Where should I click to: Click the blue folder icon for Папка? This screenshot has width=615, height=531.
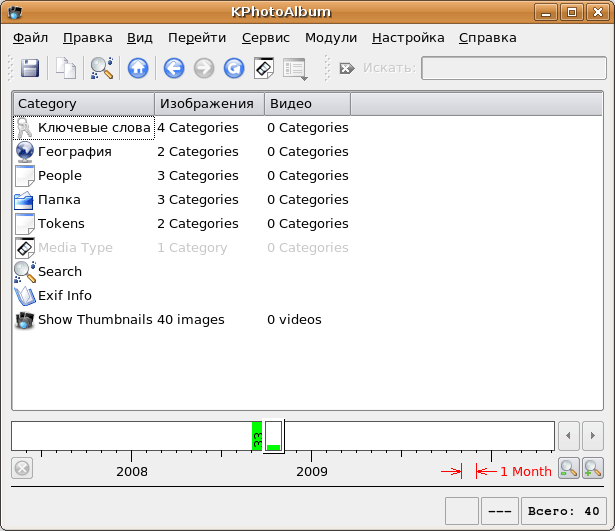pyautogui.click(x=24, y=200)
